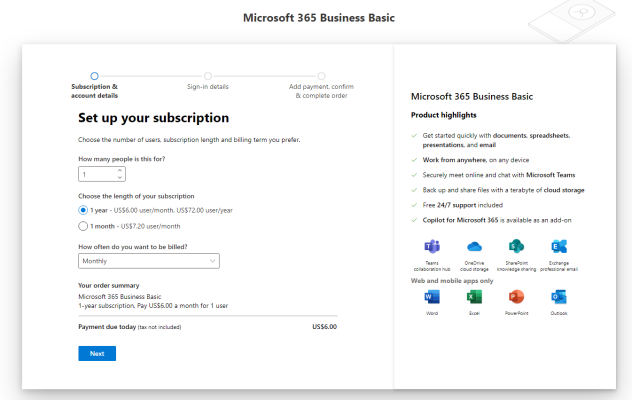The image size is (632, 400).
Task: Click 'How many people is this for?' label
Action: tap(122, 159)
